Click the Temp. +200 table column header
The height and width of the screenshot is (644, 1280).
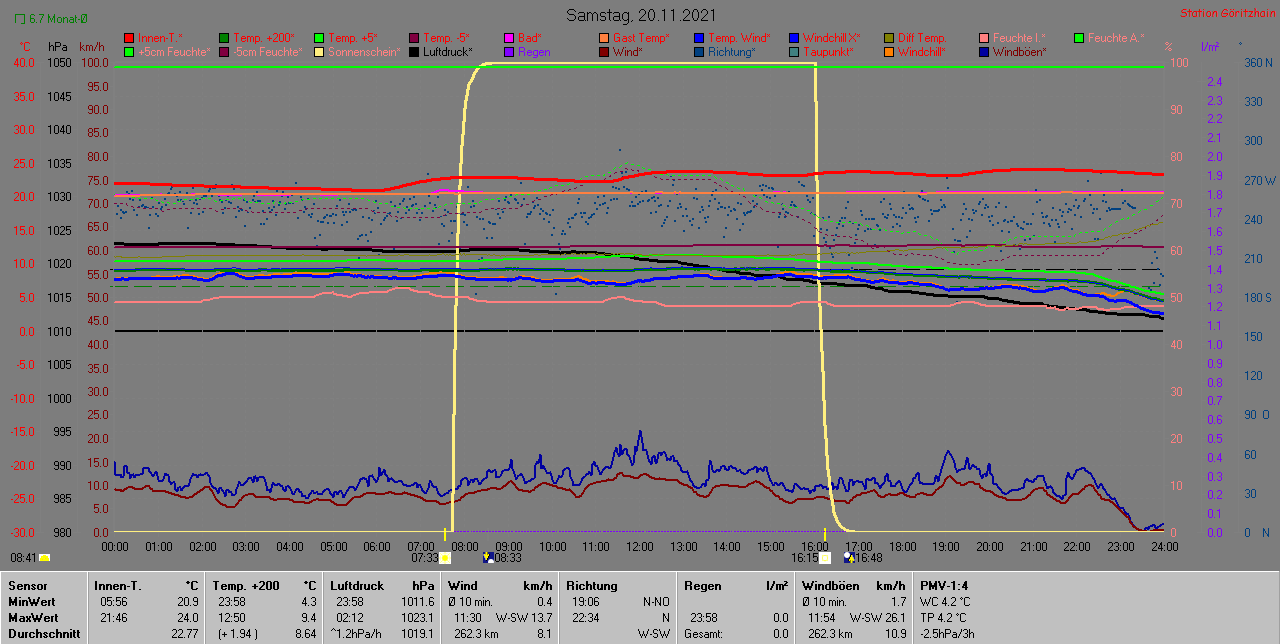click(246, 586)
